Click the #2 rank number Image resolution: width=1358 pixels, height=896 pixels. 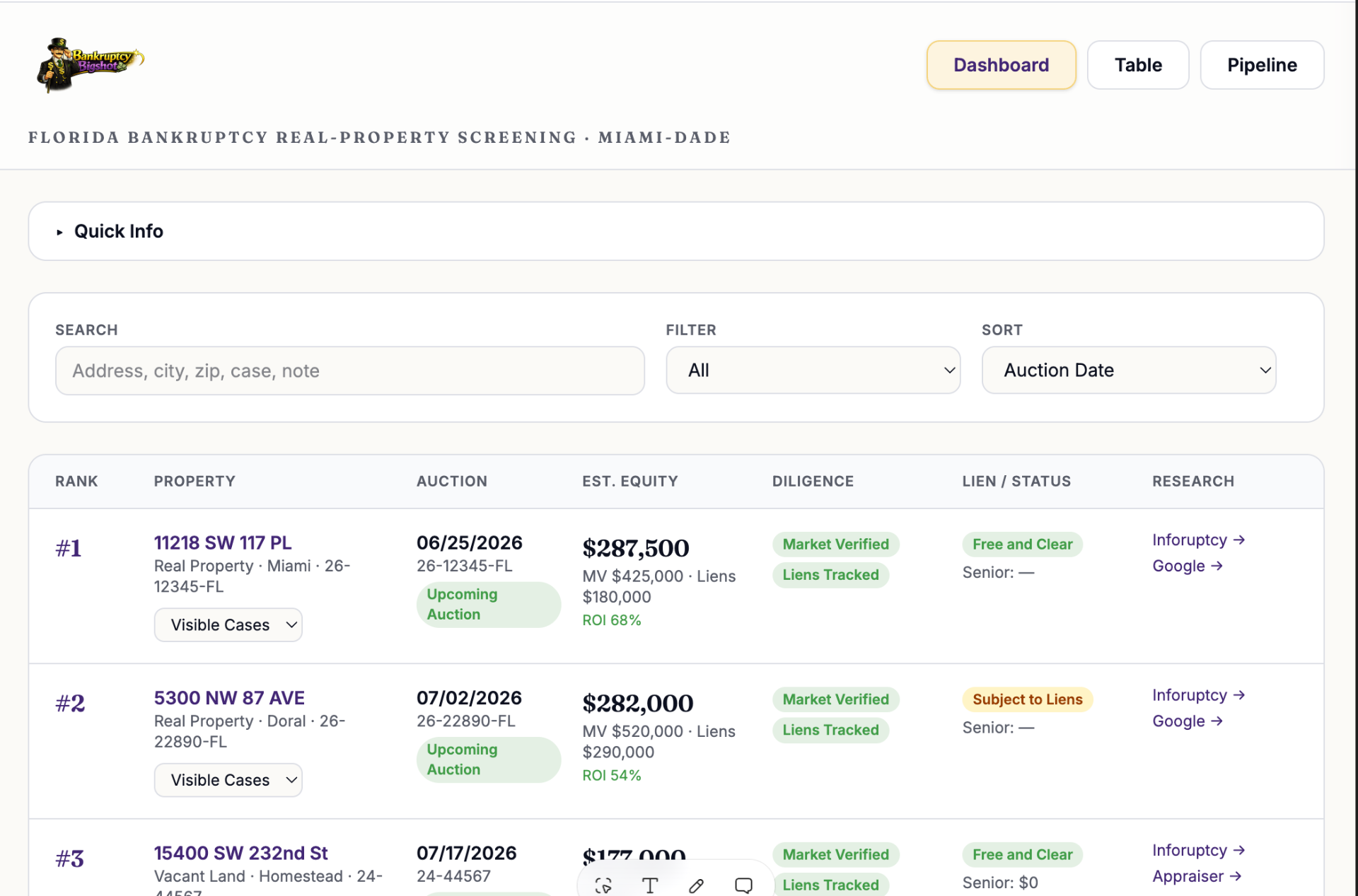click(70, 703)
